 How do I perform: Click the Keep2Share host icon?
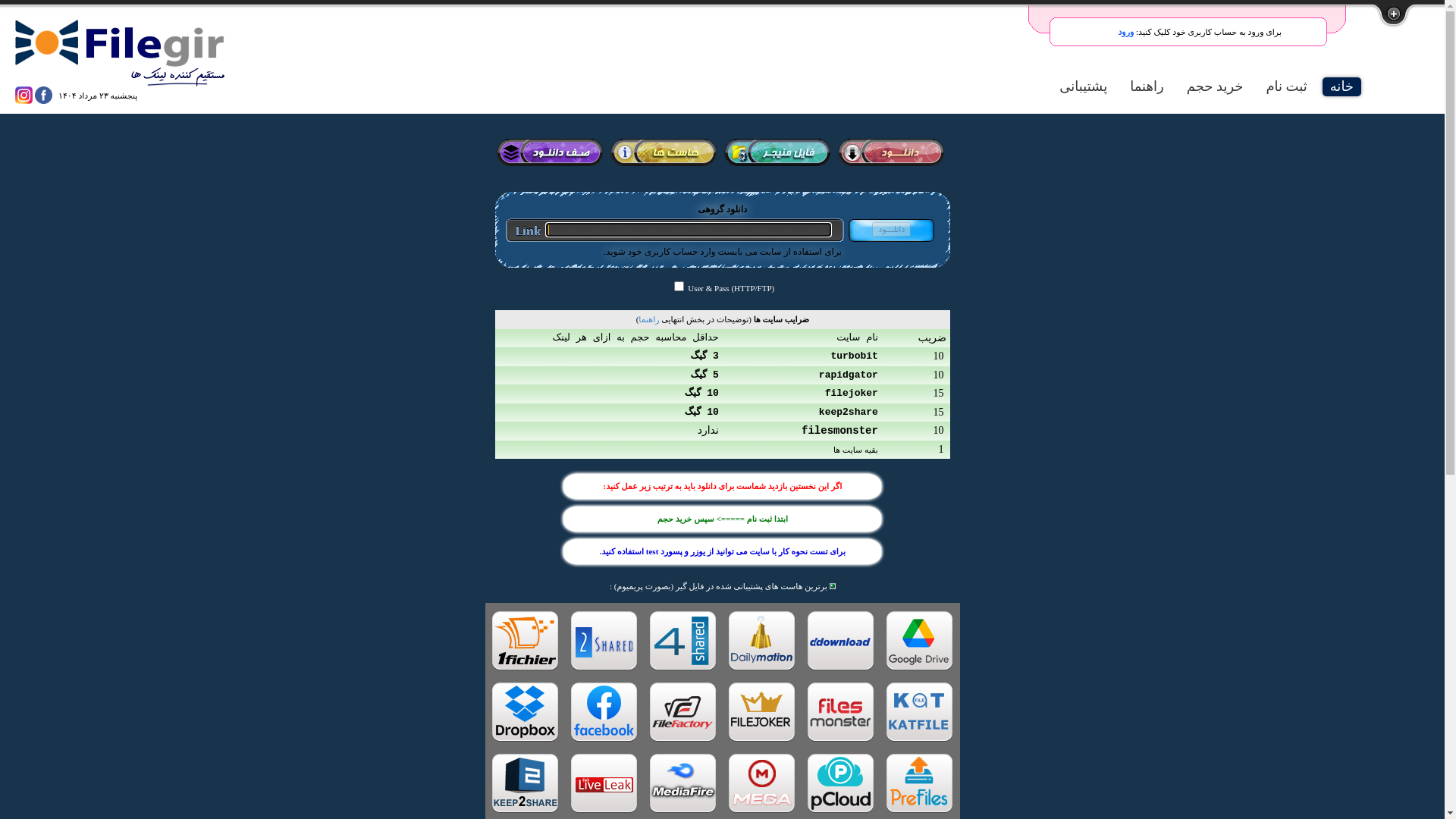(525, 783)
